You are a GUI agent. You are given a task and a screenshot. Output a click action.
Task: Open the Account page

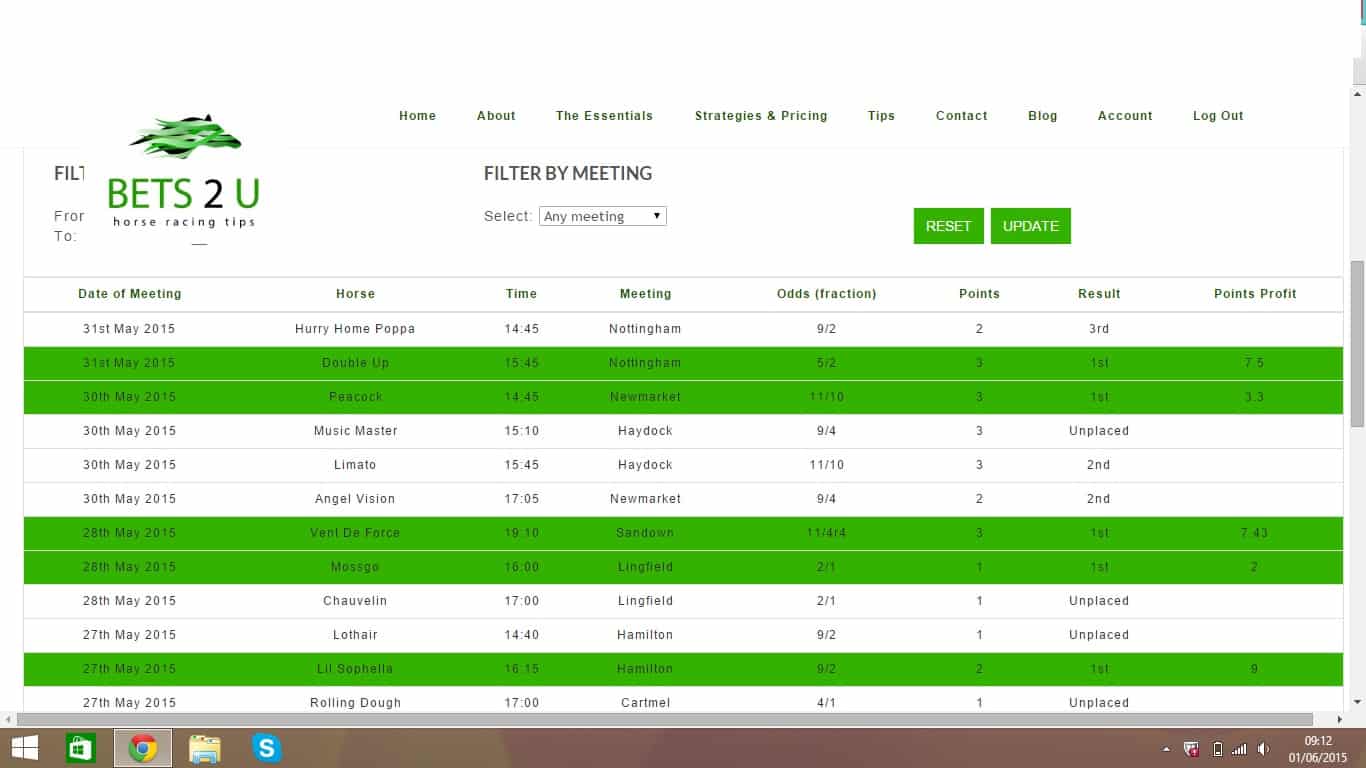coord(1125,116)
